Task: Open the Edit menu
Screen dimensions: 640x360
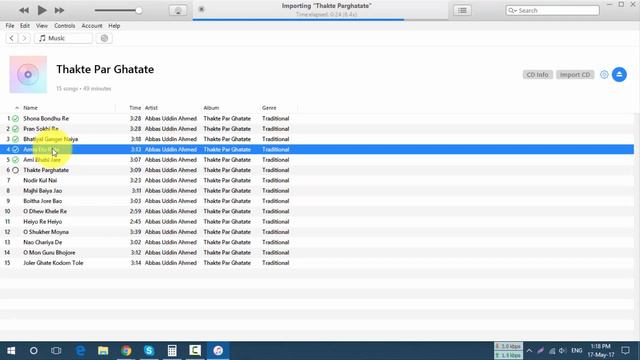Action: pyautogui.click(x=25, y=26)
